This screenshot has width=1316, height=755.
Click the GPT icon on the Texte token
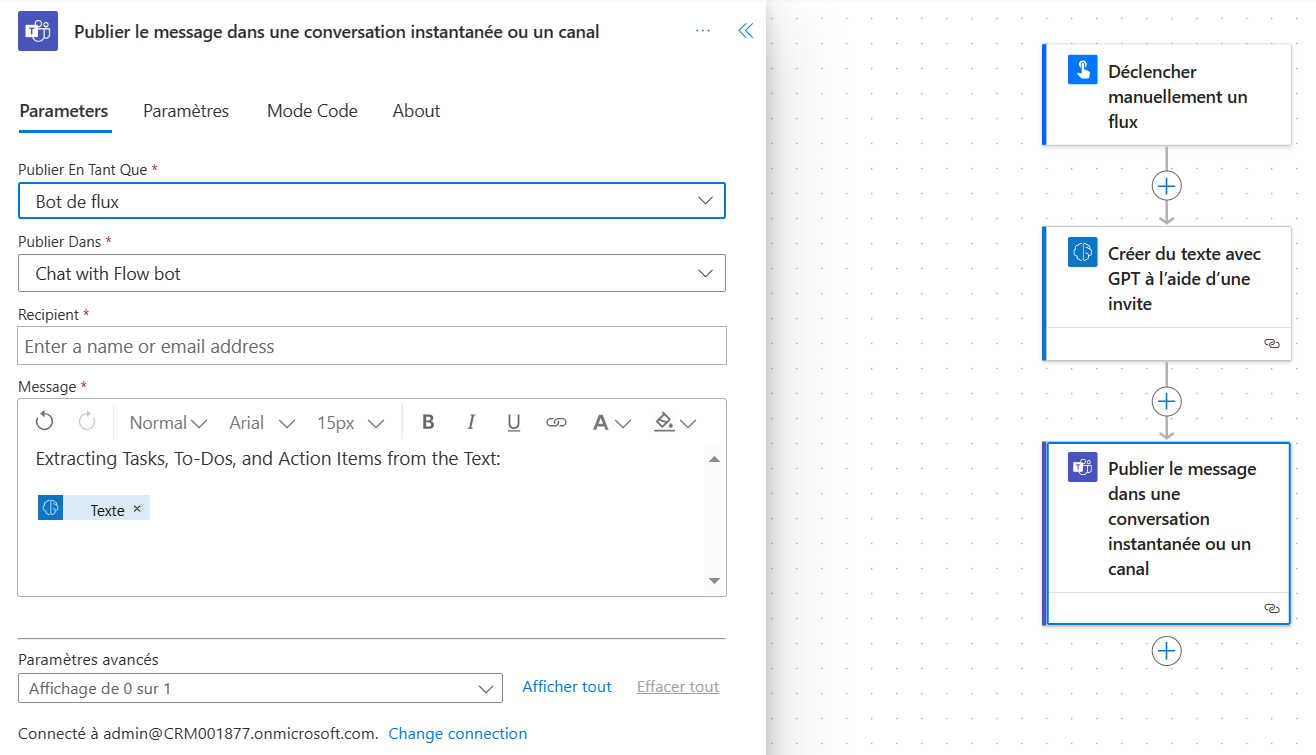[51, 508]
